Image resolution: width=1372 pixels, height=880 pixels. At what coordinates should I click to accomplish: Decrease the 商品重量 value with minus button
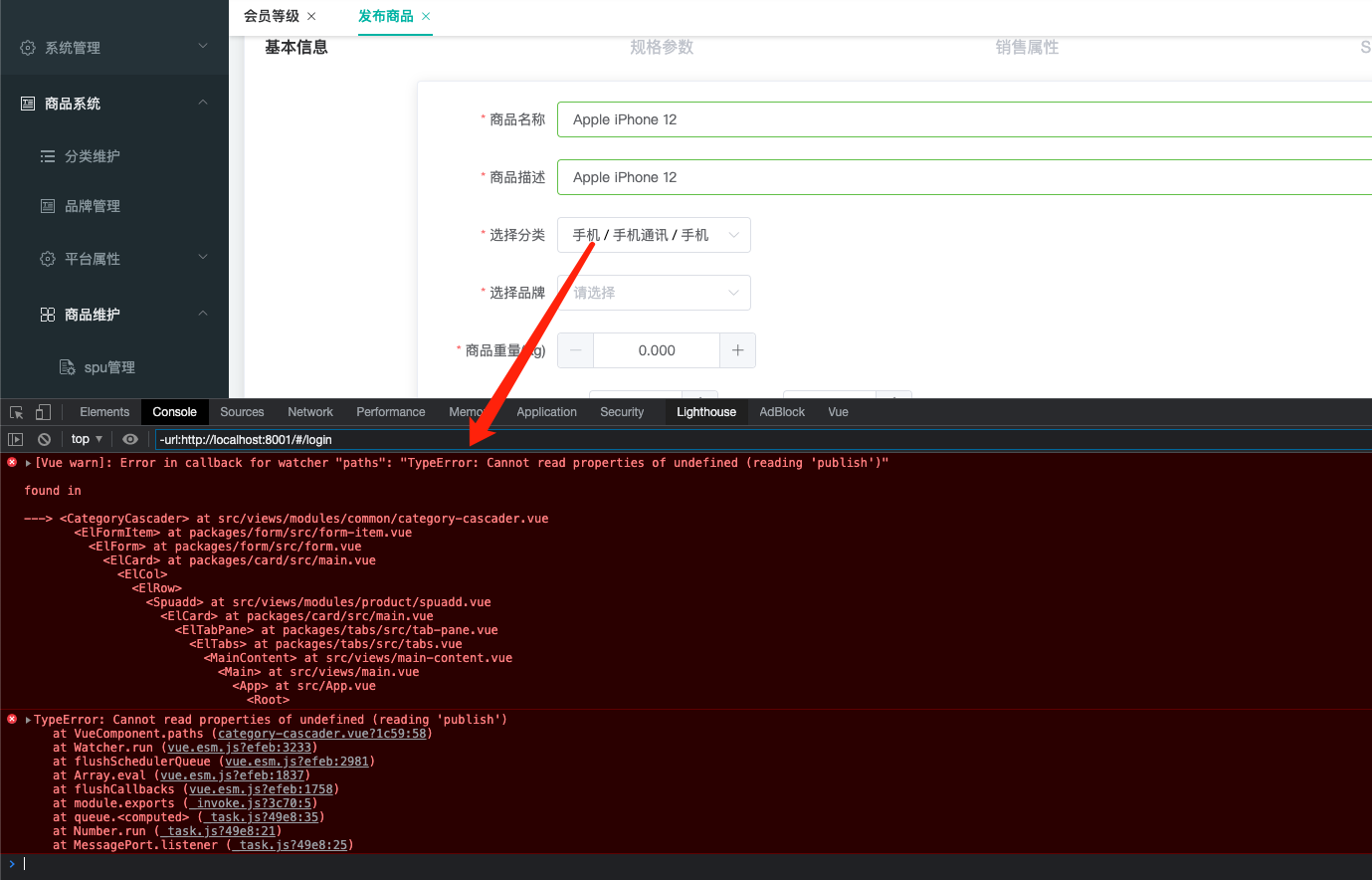tap(575, 350)
